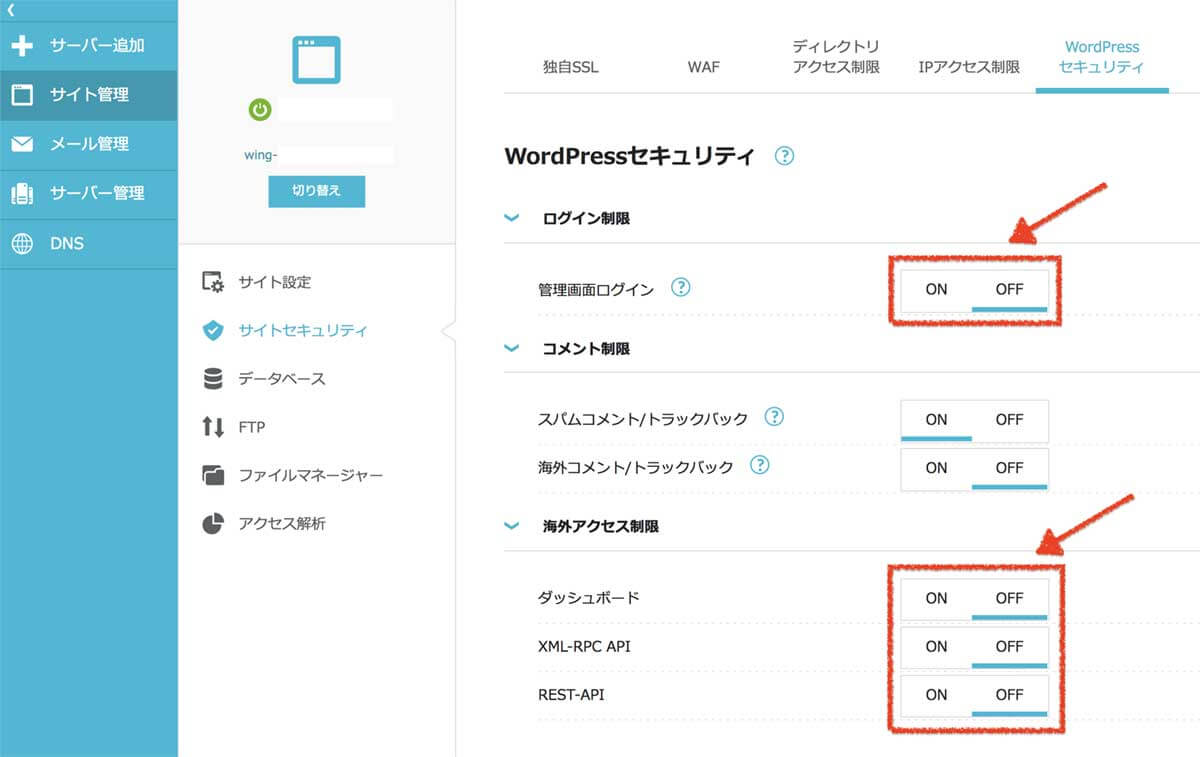Image resolution: width=1200 pixels, height=757 pixels.
Task: Collapse the コメント制限 section chevron
Action: [x=512, y=349]
